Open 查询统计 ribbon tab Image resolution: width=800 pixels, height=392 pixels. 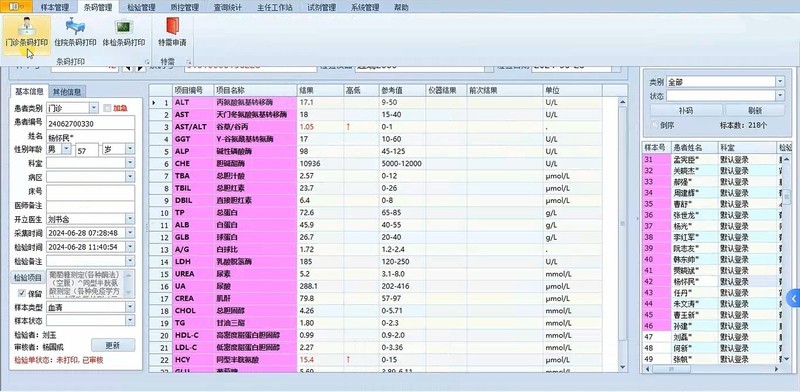pos(228,8)
